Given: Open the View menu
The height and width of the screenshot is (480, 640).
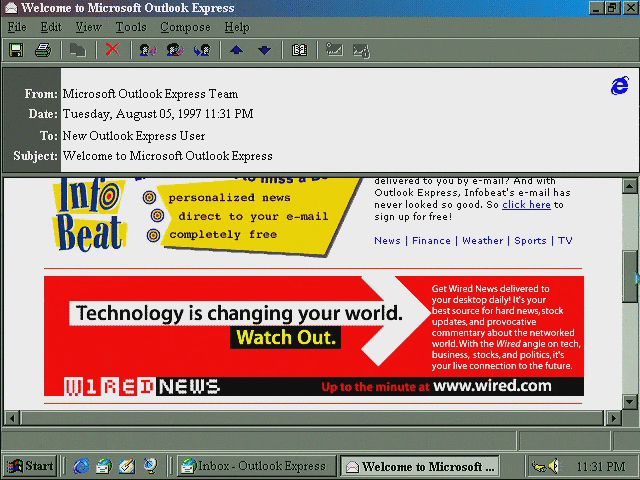Looking at the screenshot, I should (88, 27).
